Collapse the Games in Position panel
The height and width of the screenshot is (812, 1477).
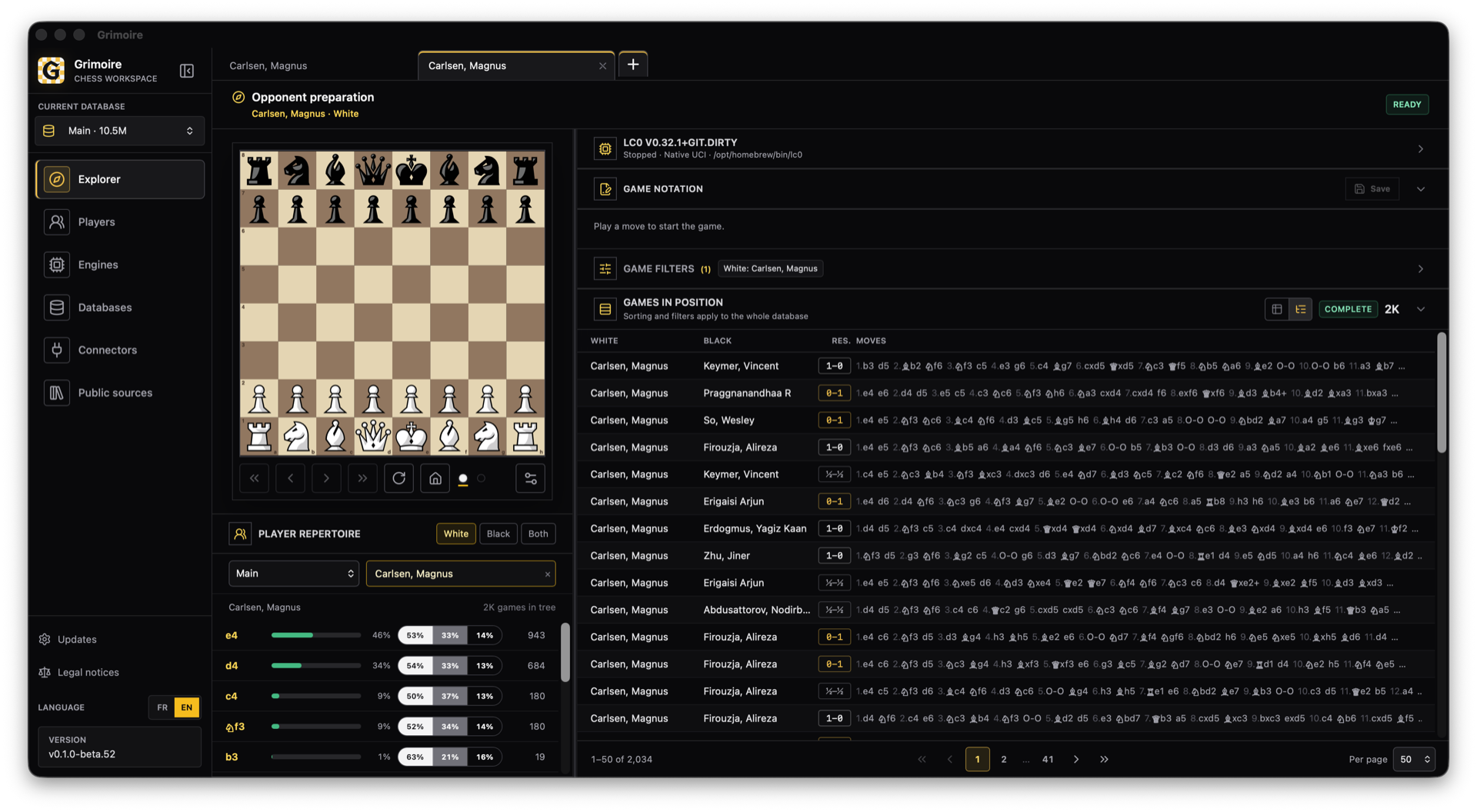[x=1421, y=309]
